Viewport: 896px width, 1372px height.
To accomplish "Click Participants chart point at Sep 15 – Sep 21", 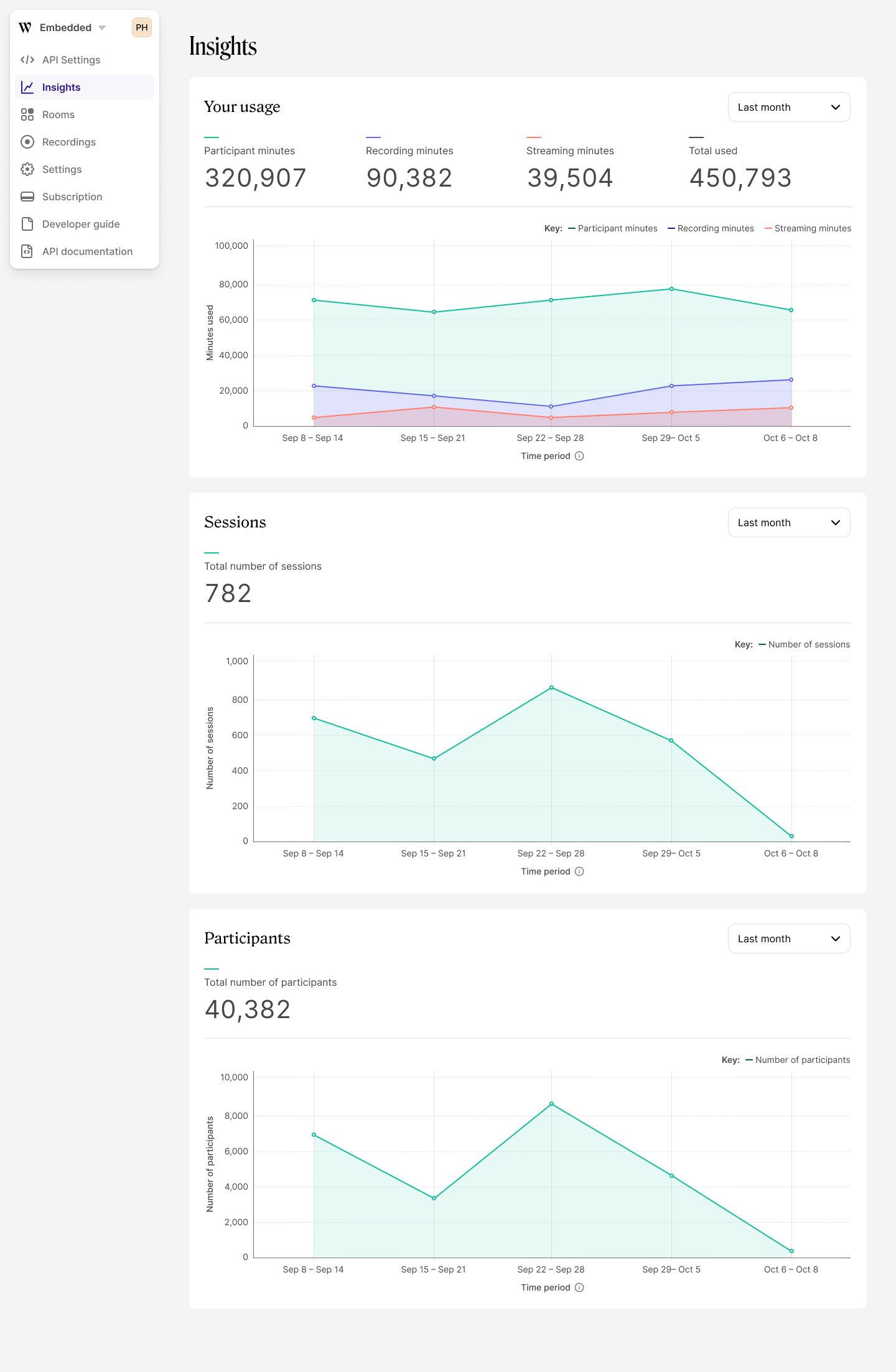I will (x=434, y=1198).
